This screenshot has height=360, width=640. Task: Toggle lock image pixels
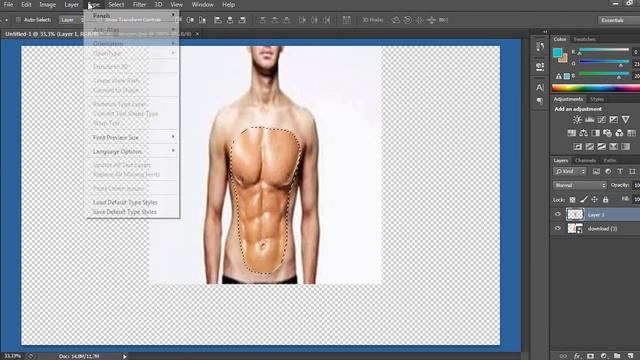tap(584, 200)
